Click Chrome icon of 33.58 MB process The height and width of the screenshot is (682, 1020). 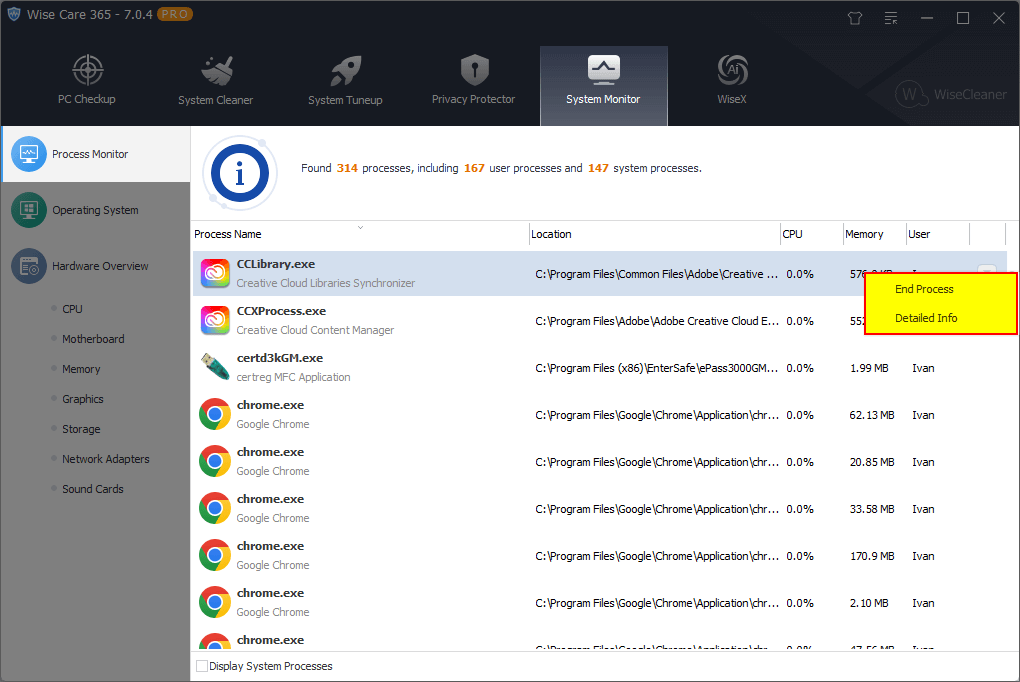click(x=215, y=508)
